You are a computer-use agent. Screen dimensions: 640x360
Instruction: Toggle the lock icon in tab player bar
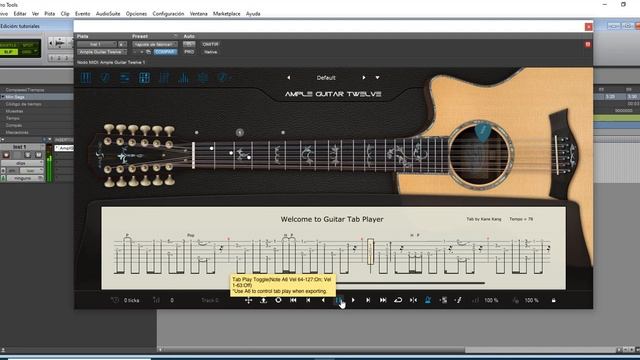553,300
